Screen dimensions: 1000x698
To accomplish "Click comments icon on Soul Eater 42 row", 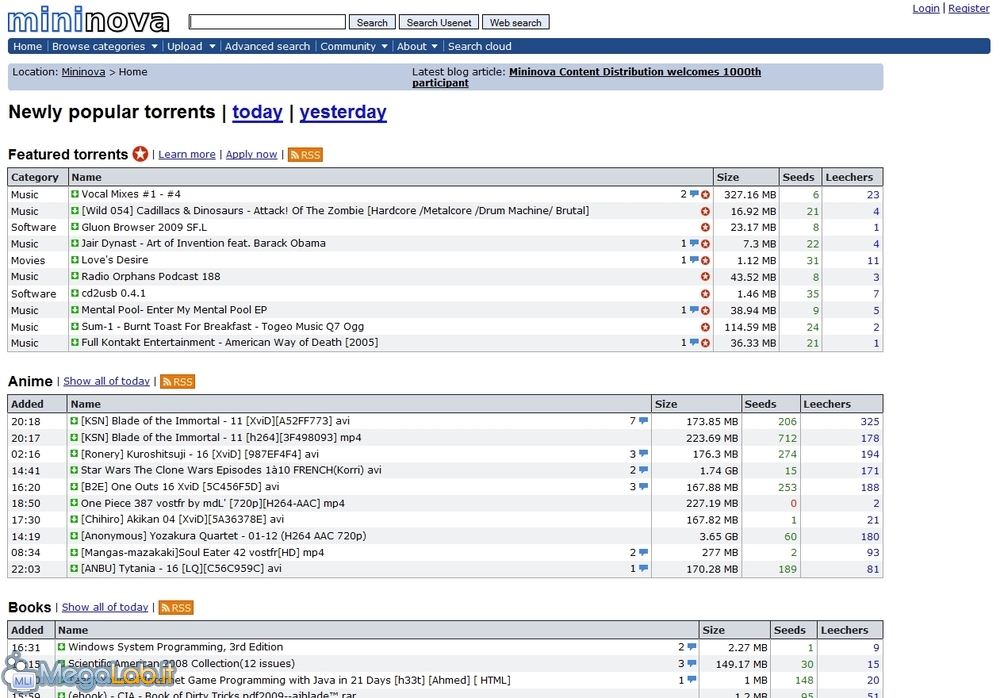I will tap(643, 552).
